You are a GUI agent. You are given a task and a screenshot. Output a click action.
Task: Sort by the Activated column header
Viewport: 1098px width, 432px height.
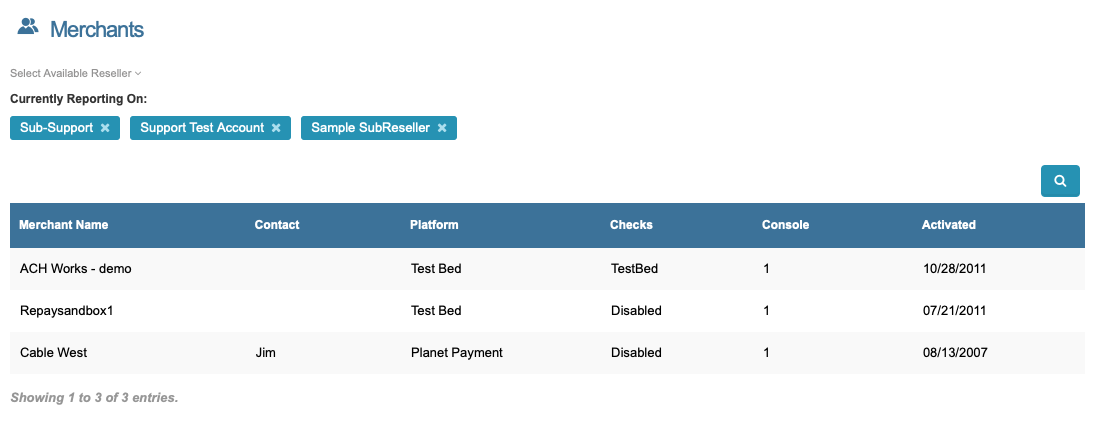(x=948, y=225)
